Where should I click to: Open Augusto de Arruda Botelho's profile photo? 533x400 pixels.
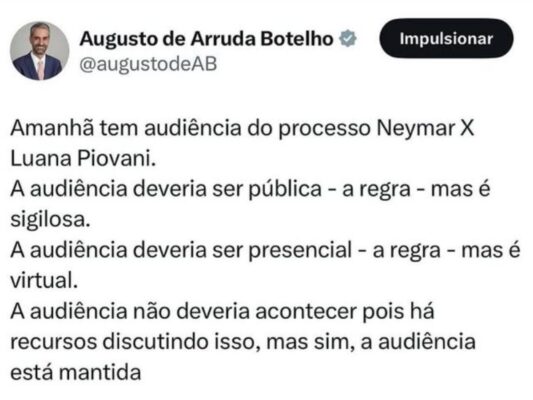click(39, 51)
